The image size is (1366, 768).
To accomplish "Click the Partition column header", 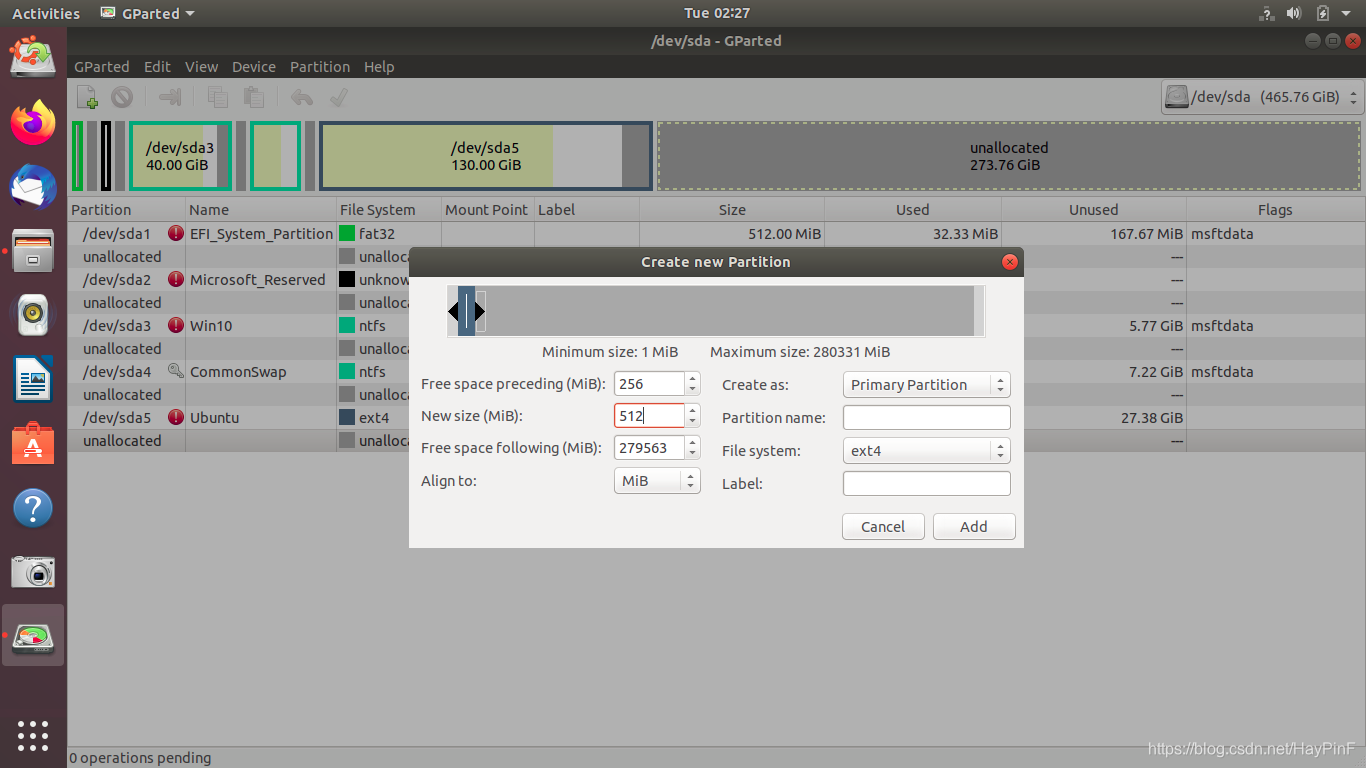I will coord(126,210).
